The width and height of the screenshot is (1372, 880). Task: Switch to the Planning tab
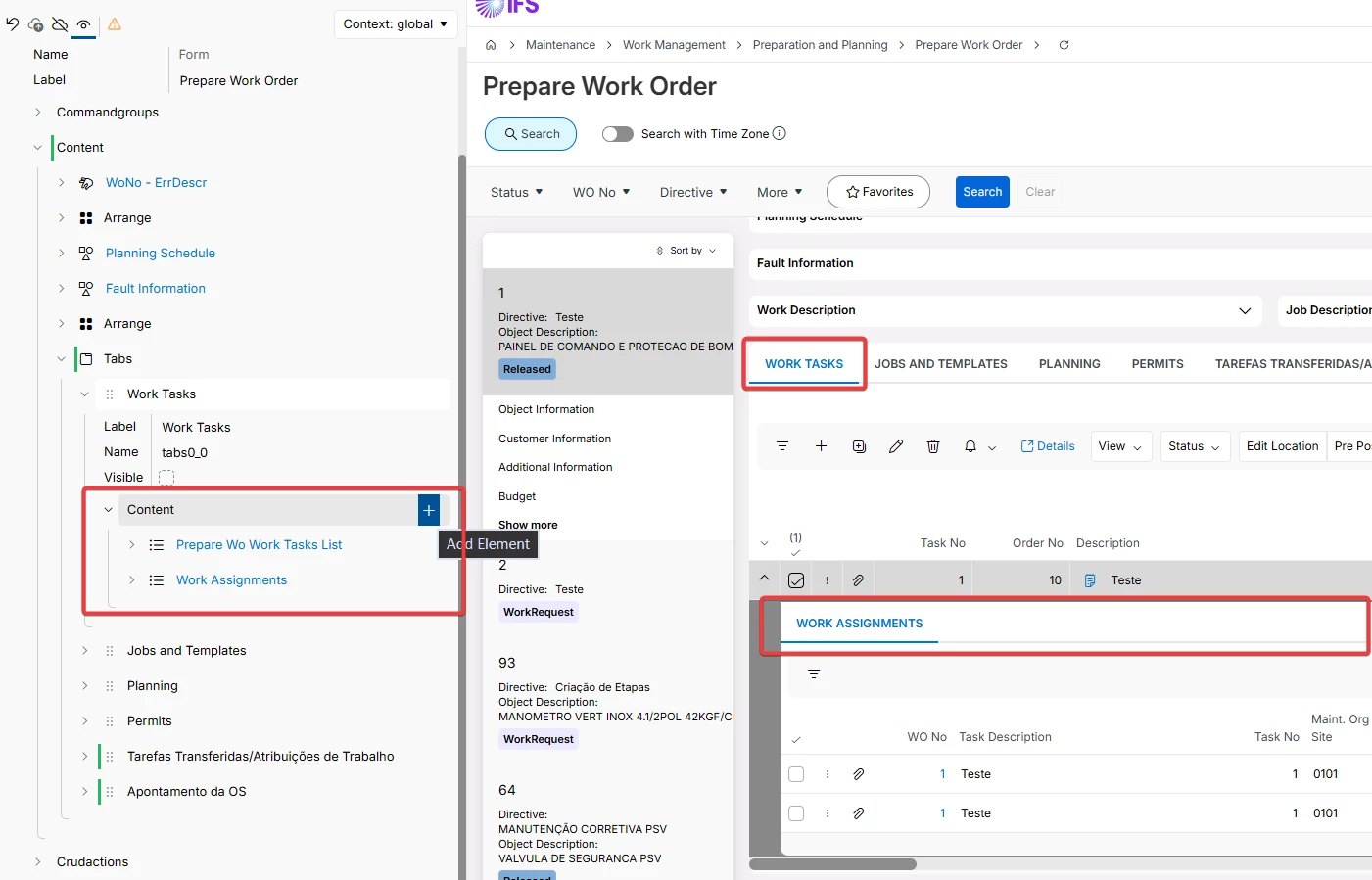(1069, 364)
